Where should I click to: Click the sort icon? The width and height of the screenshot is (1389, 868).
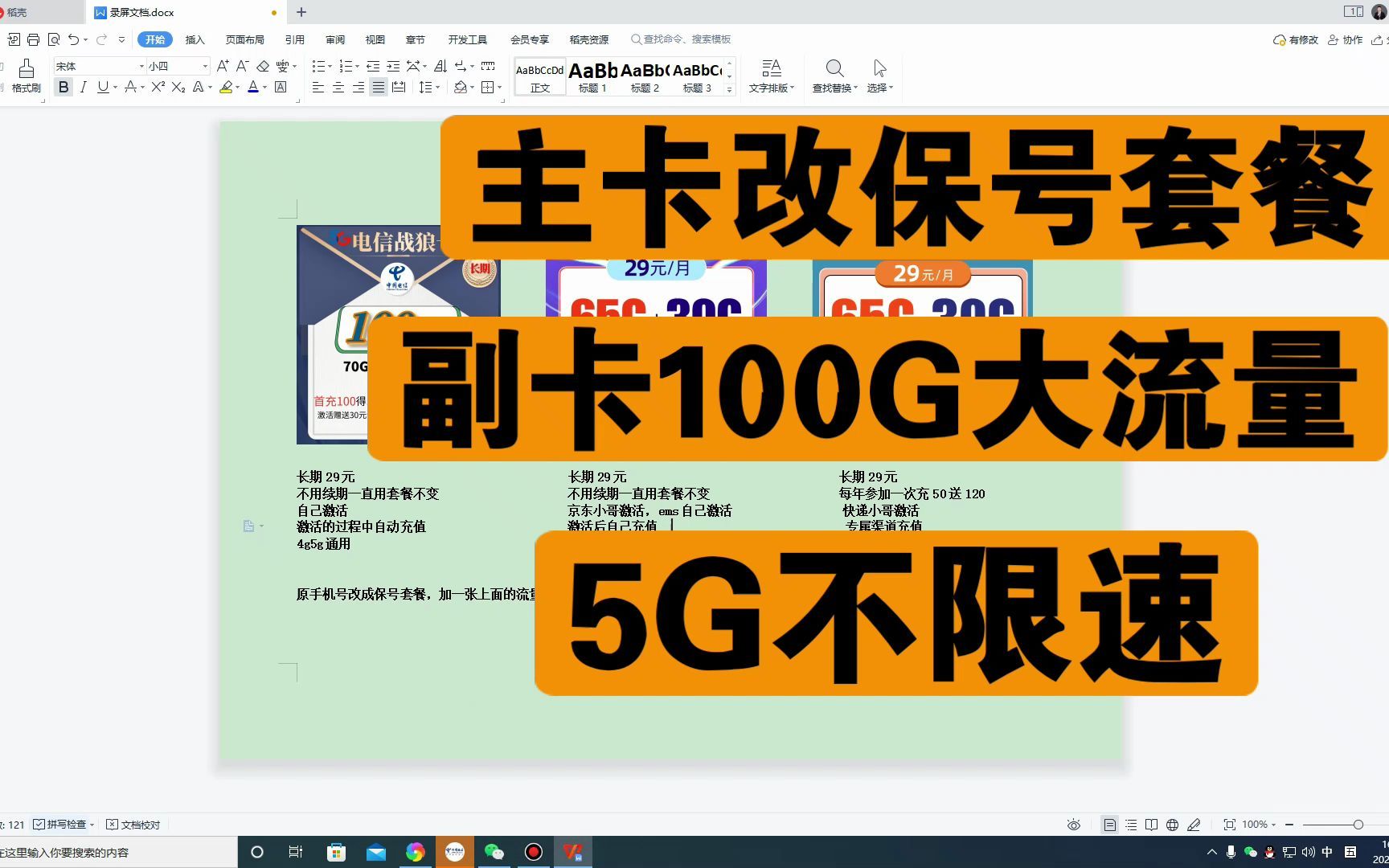[x=440, y=66]
